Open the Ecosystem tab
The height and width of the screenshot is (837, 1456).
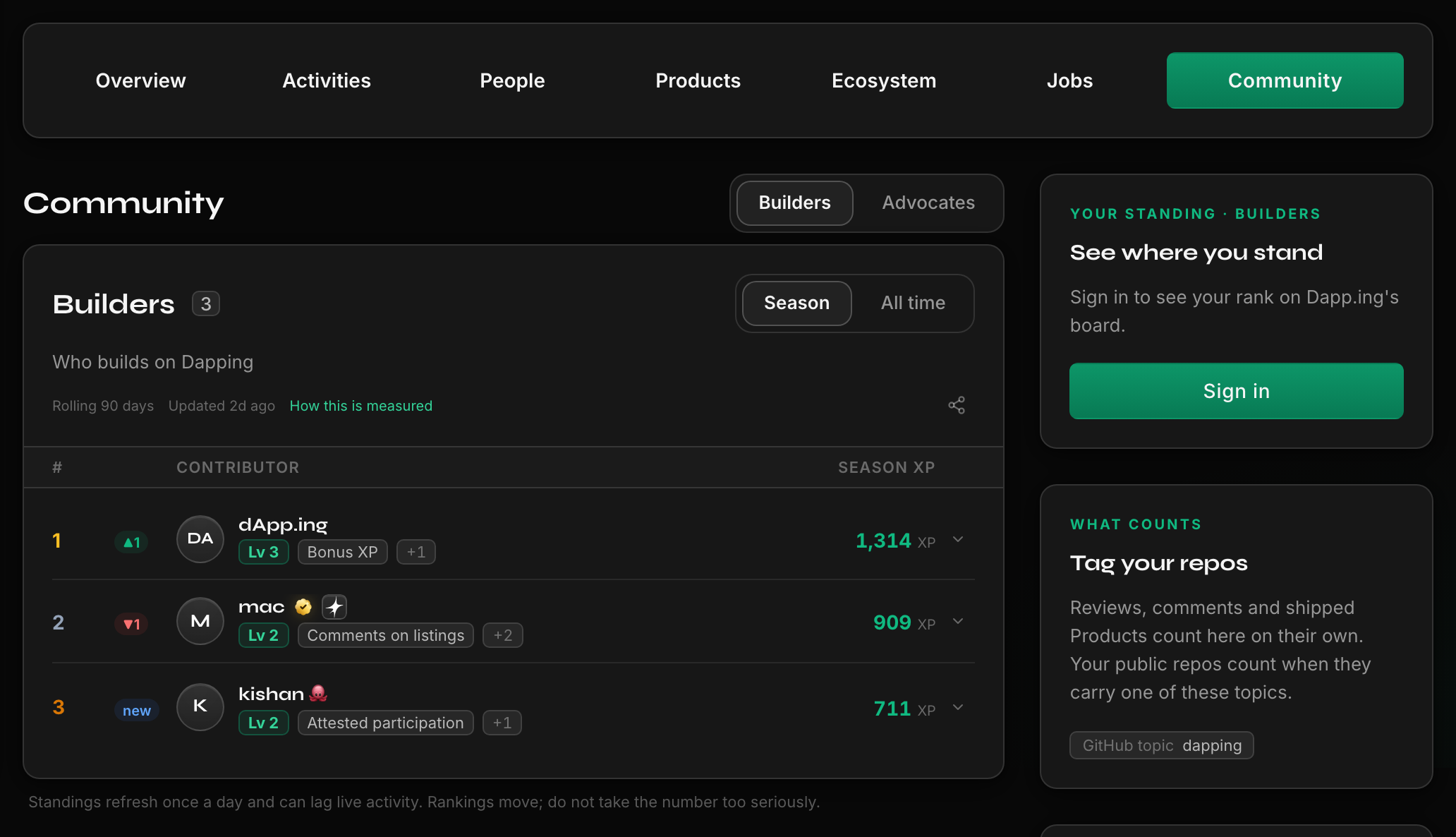884,80
